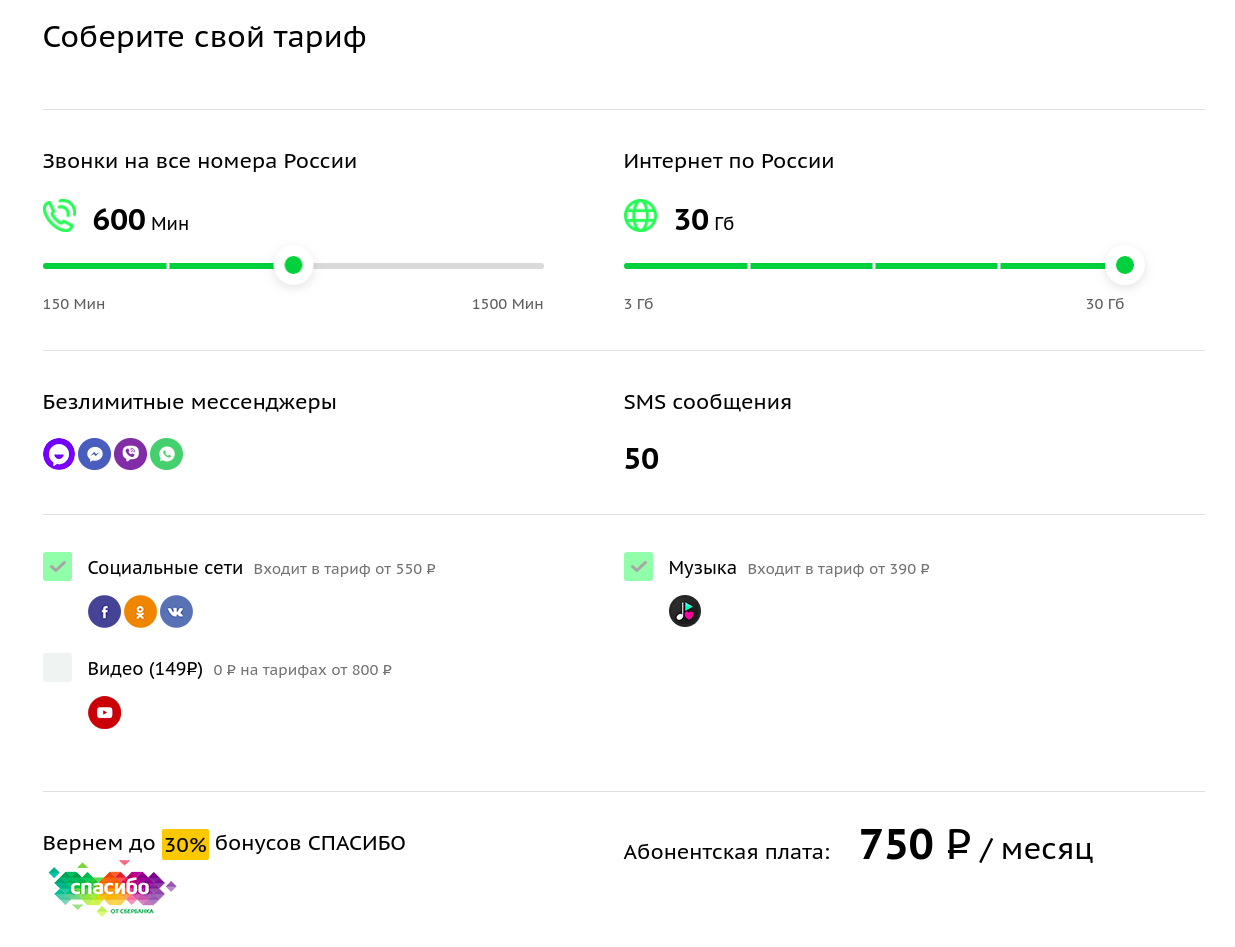Viewport: 1235px width, 947px height.
Task: Click the WhatsApp messenger icon
Action: (x=166, y=454)
